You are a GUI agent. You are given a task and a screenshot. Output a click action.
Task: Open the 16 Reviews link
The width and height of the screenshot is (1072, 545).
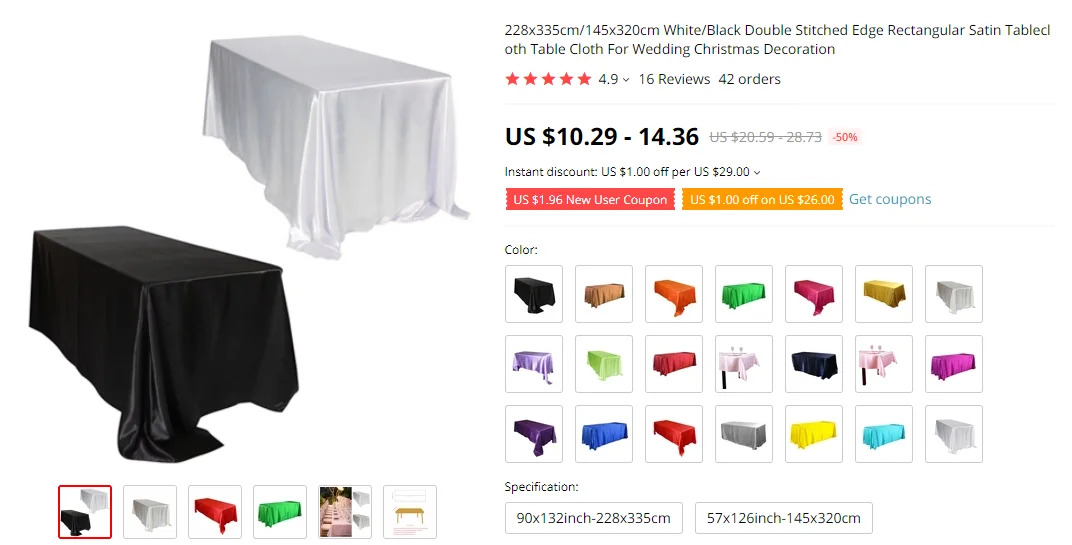[674, 79]
